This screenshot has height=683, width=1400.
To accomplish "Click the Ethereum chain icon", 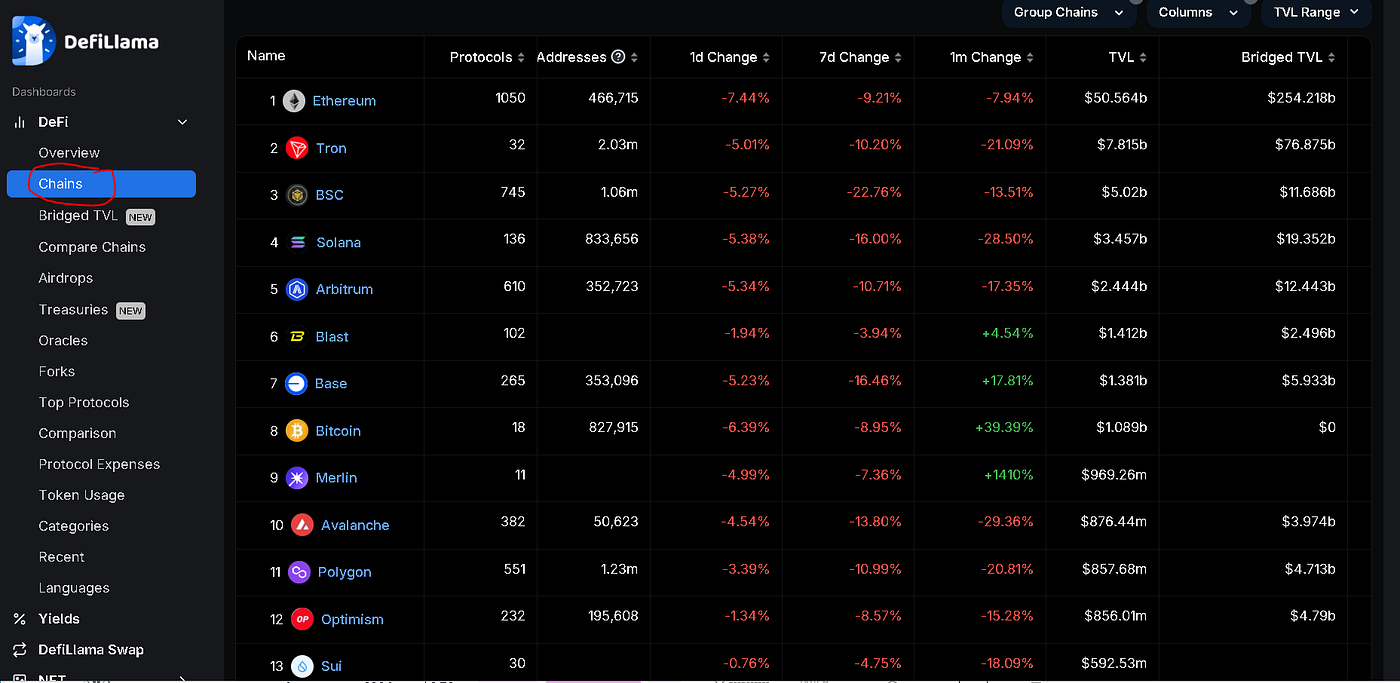I will tap(294, 101).
